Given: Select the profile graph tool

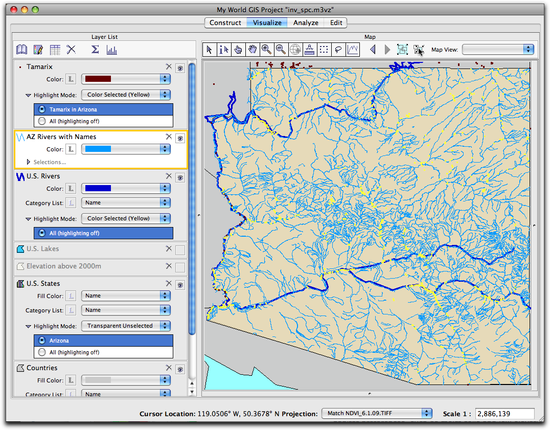Looking at the screenshot, I should click(x=353, y=49).
